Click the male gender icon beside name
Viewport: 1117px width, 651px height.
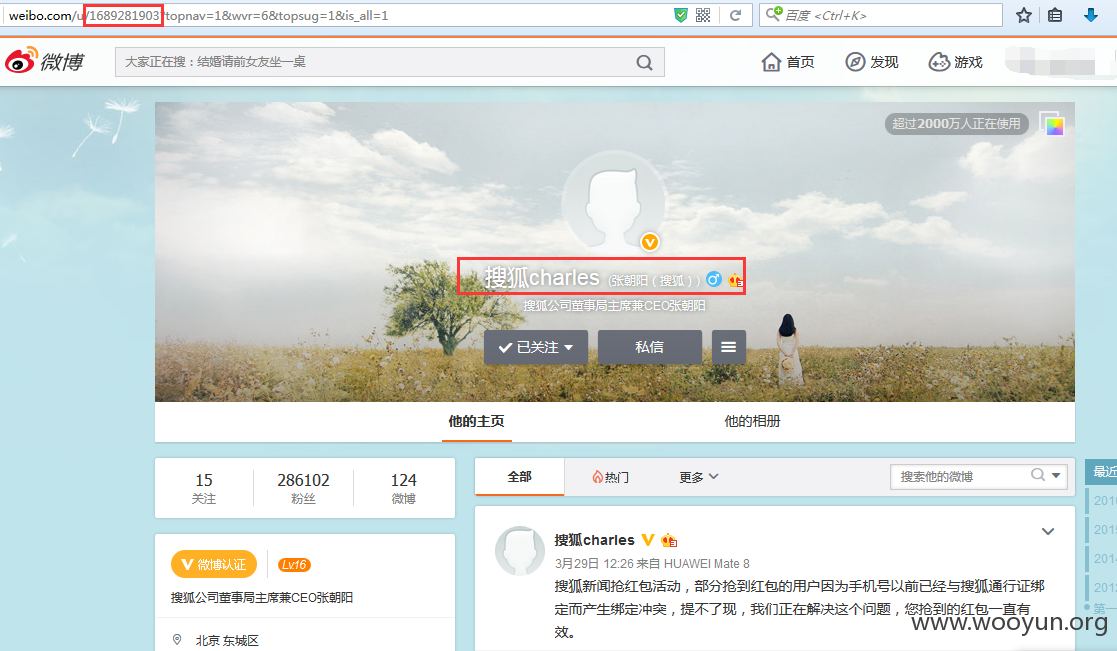click(713, 280)
